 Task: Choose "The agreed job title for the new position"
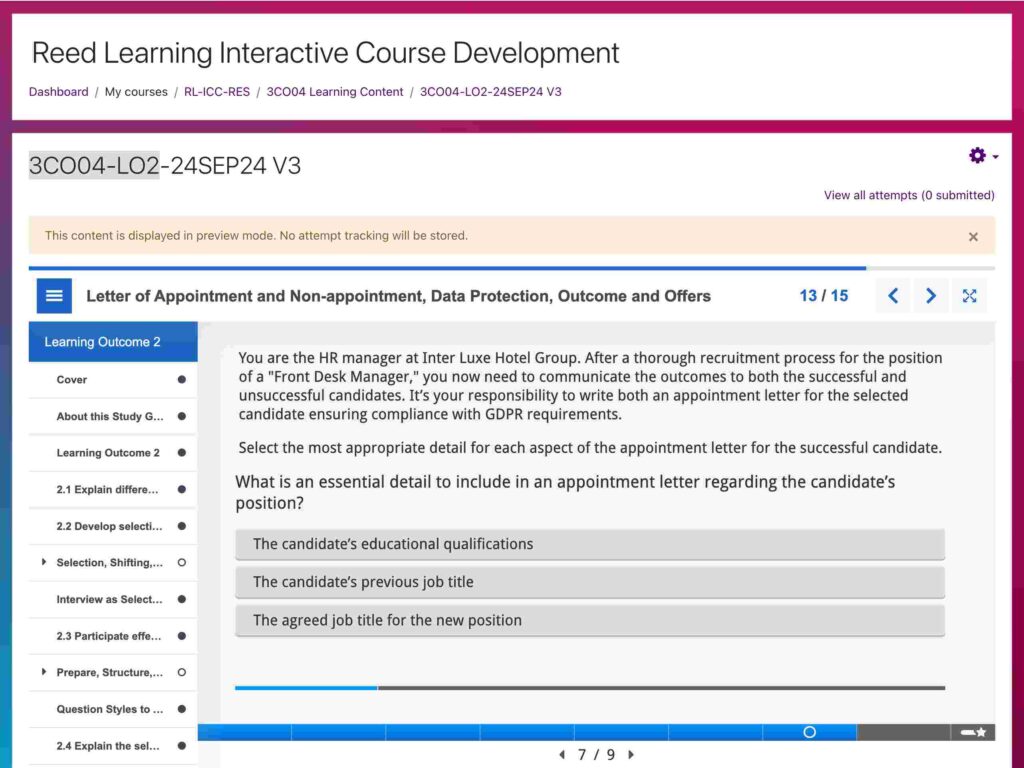589,620
